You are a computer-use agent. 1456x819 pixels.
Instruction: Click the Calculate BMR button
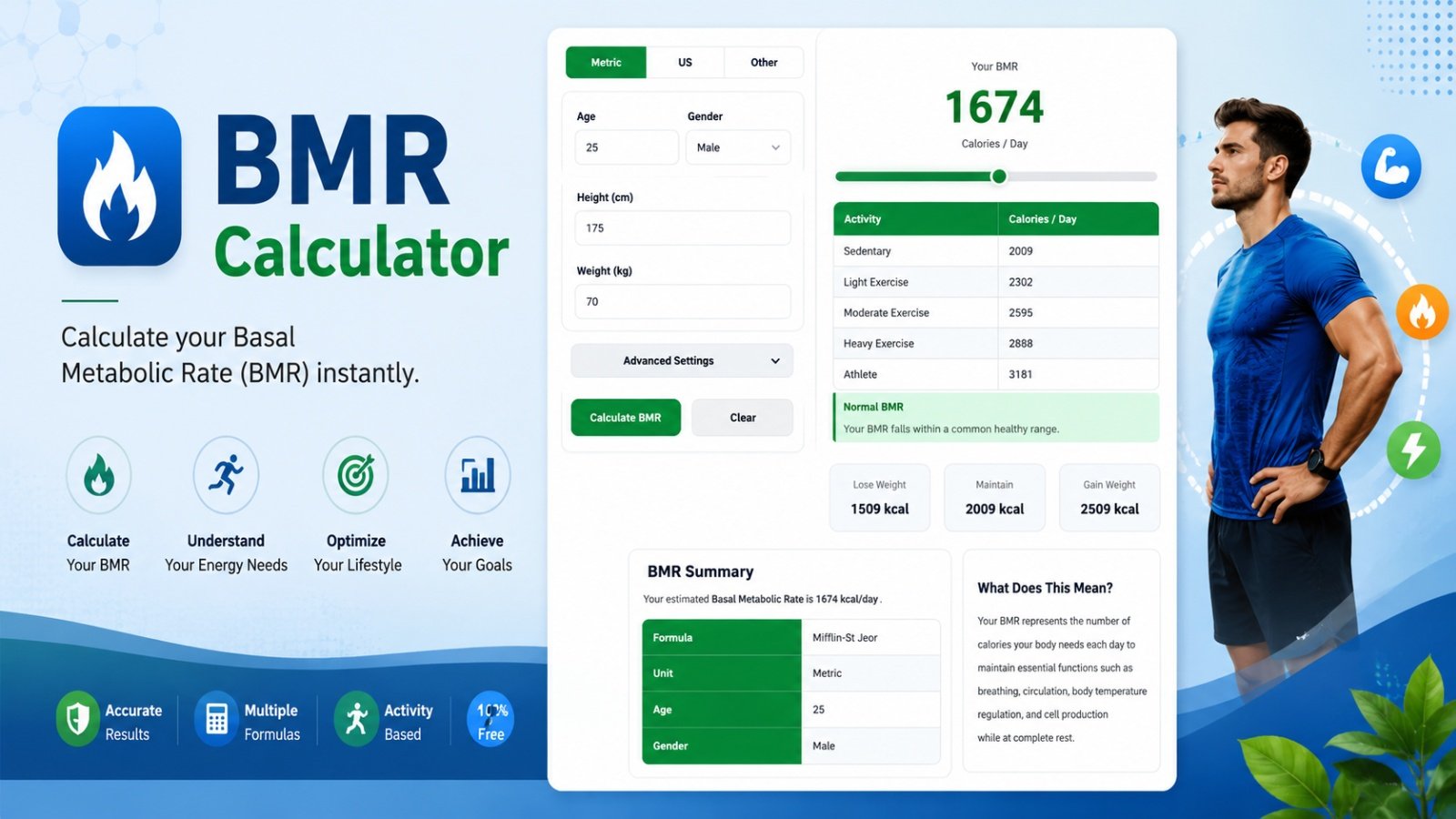625,418
